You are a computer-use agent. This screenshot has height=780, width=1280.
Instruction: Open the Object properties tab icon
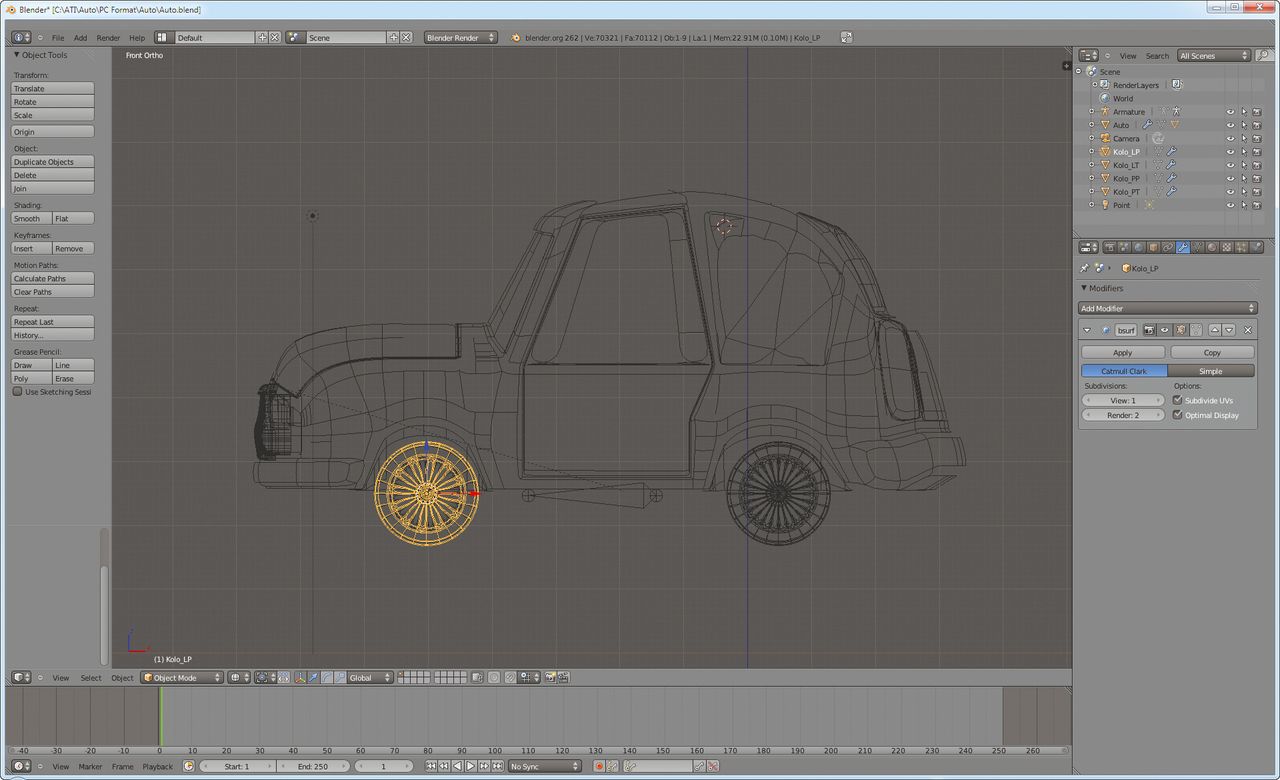click(x=1153, y=247)
